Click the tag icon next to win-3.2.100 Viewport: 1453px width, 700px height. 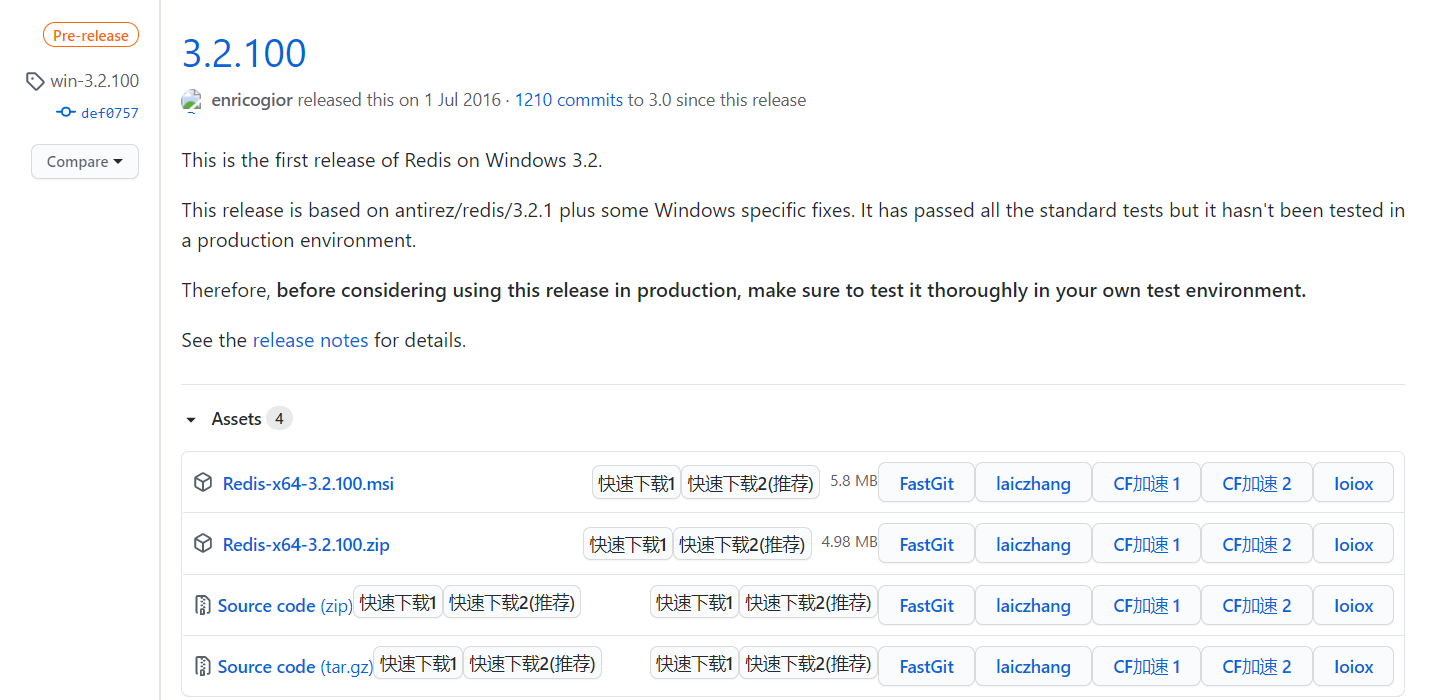(35, 81)
